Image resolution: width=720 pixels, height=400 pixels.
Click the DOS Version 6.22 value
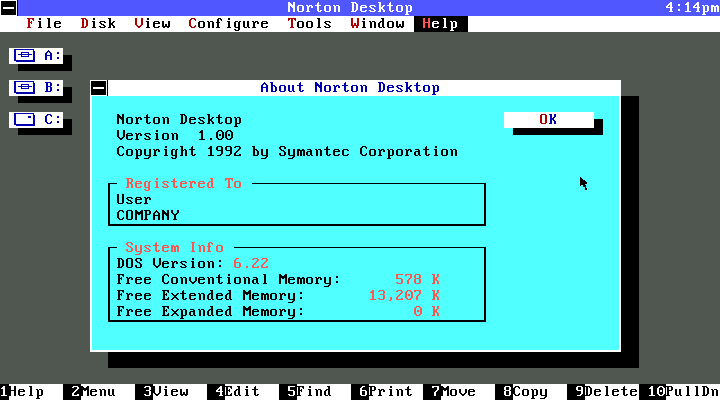pos(251,264)
